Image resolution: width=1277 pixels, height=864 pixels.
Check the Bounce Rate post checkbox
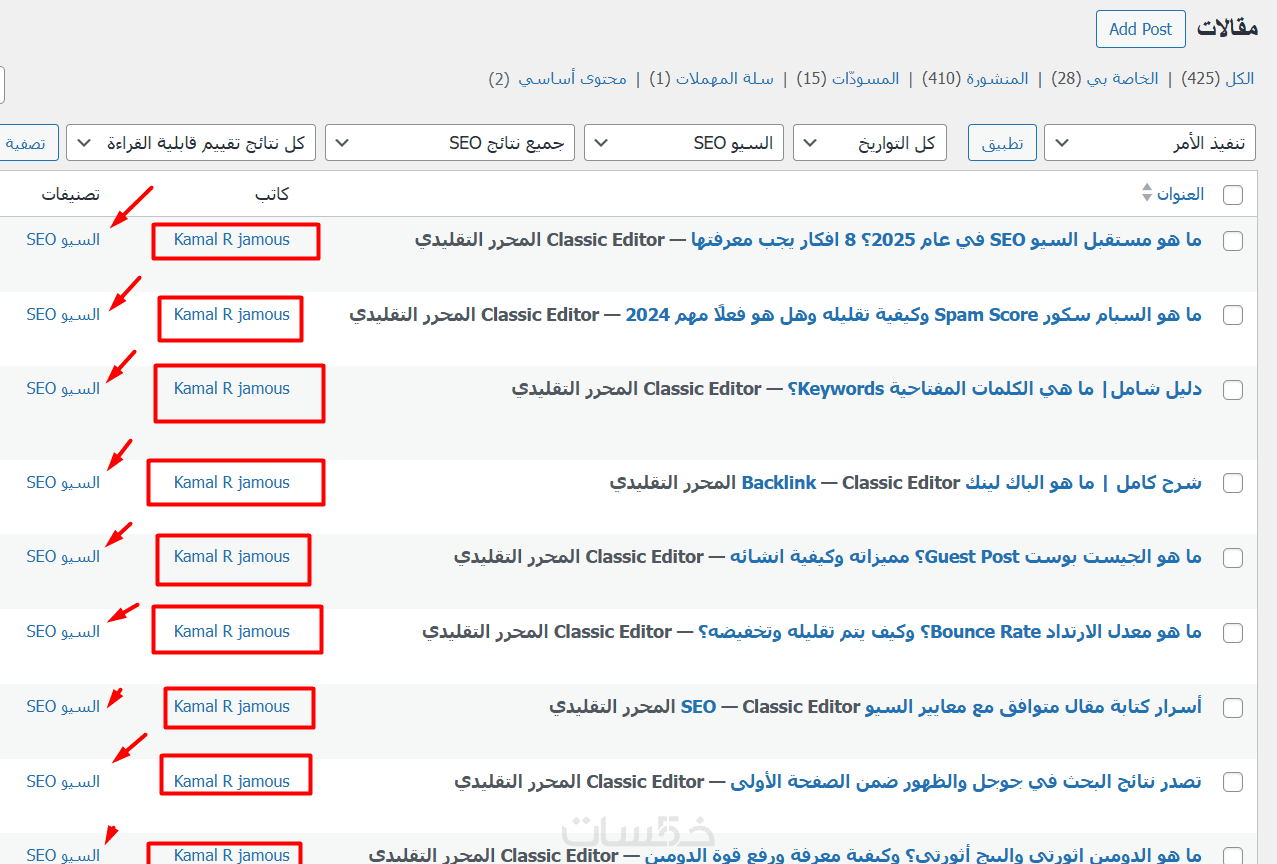tap(1233, 633)
